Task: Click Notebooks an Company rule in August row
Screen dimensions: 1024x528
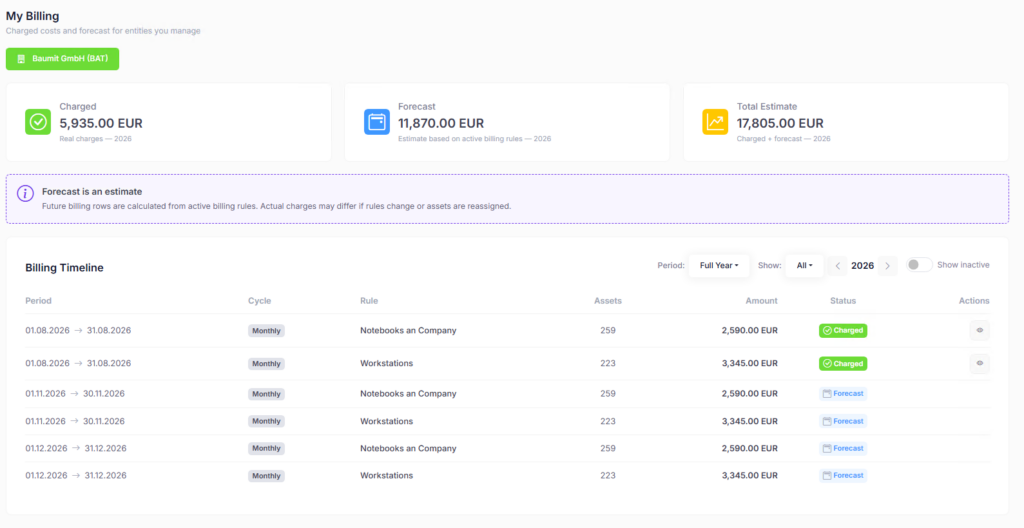Action: pyautogui.click(x=408, y=330)
